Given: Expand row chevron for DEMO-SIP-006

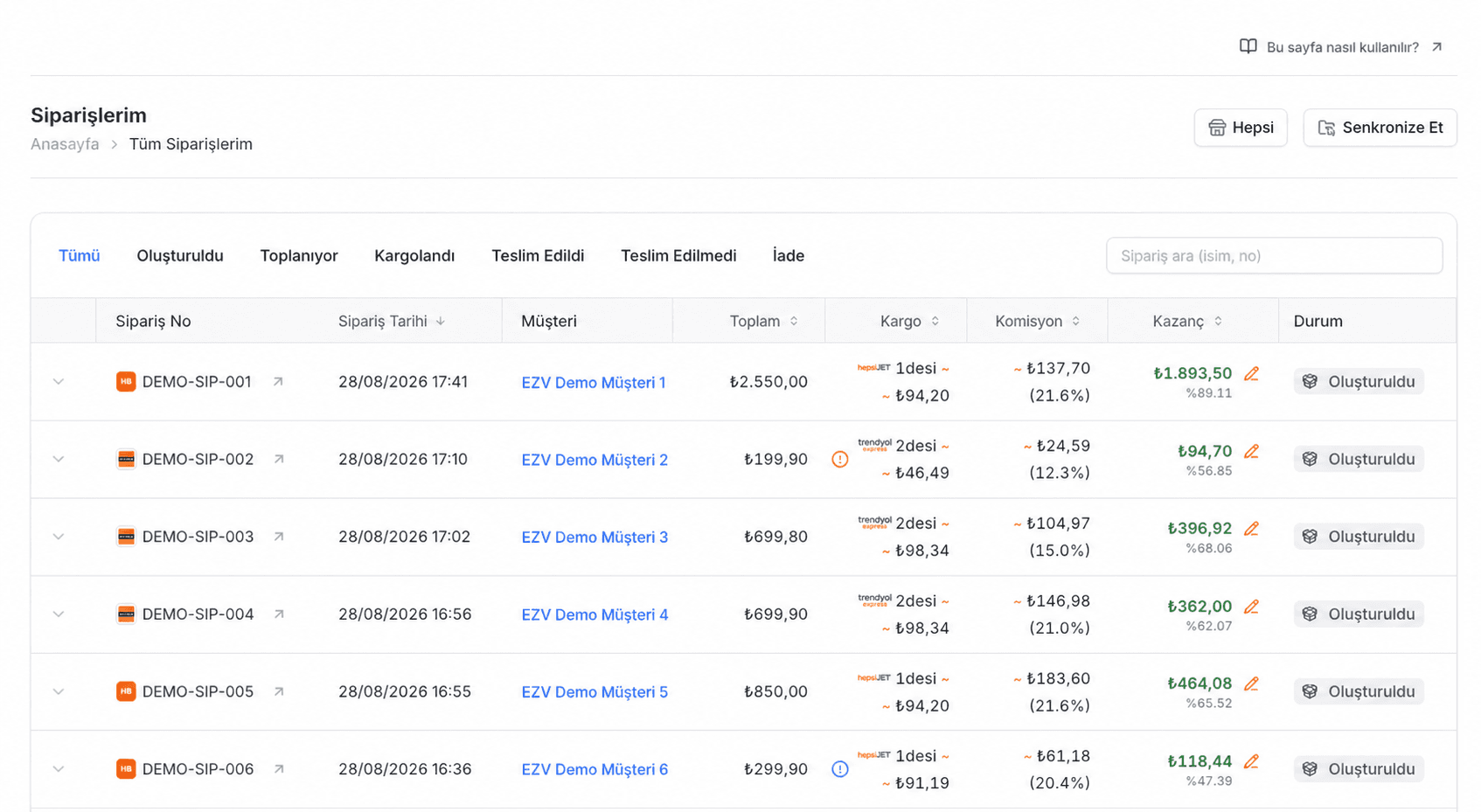Looking at the screenshot, I should pos(59,769).
